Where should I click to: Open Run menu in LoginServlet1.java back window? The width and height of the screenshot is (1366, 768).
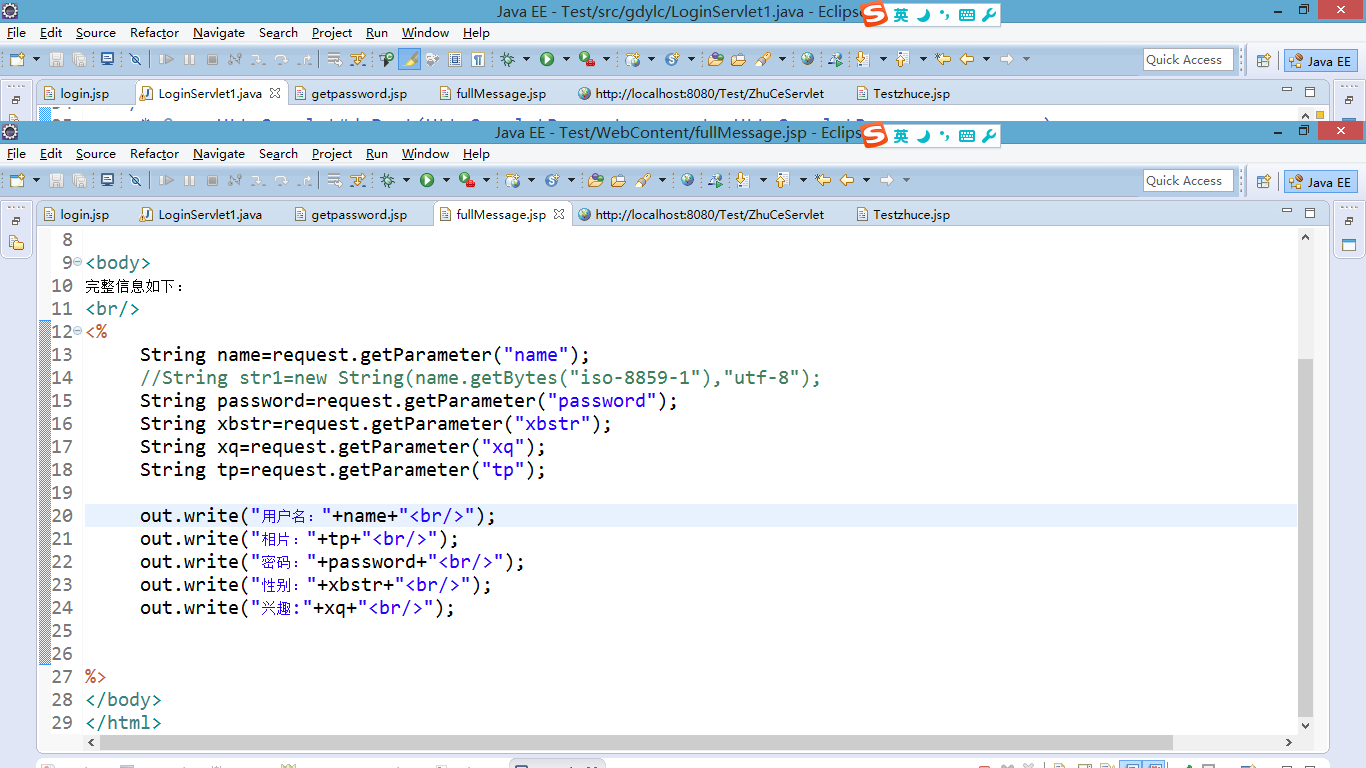click(x=377, y=33)
